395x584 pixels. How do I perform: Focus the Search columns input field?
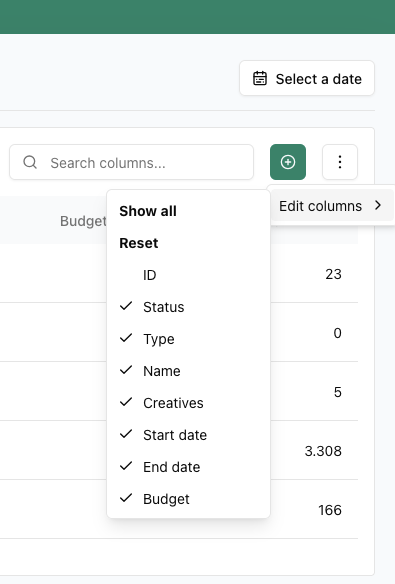[131, 162]
